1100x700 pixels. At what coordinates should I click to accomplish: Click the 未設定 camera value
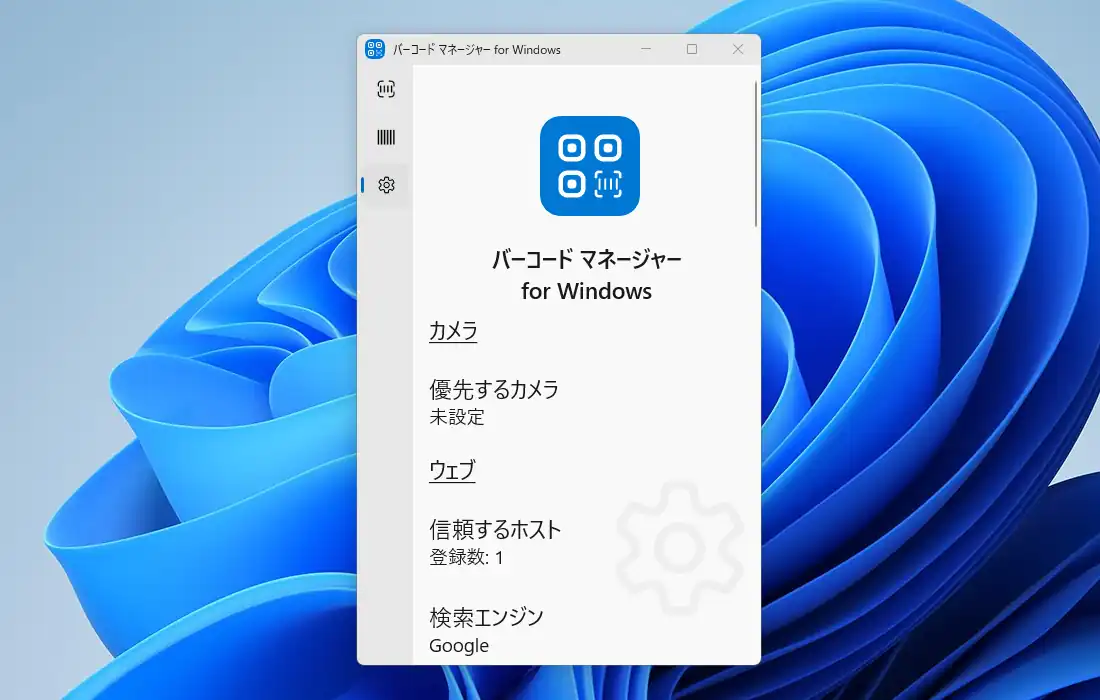point(457,417)
